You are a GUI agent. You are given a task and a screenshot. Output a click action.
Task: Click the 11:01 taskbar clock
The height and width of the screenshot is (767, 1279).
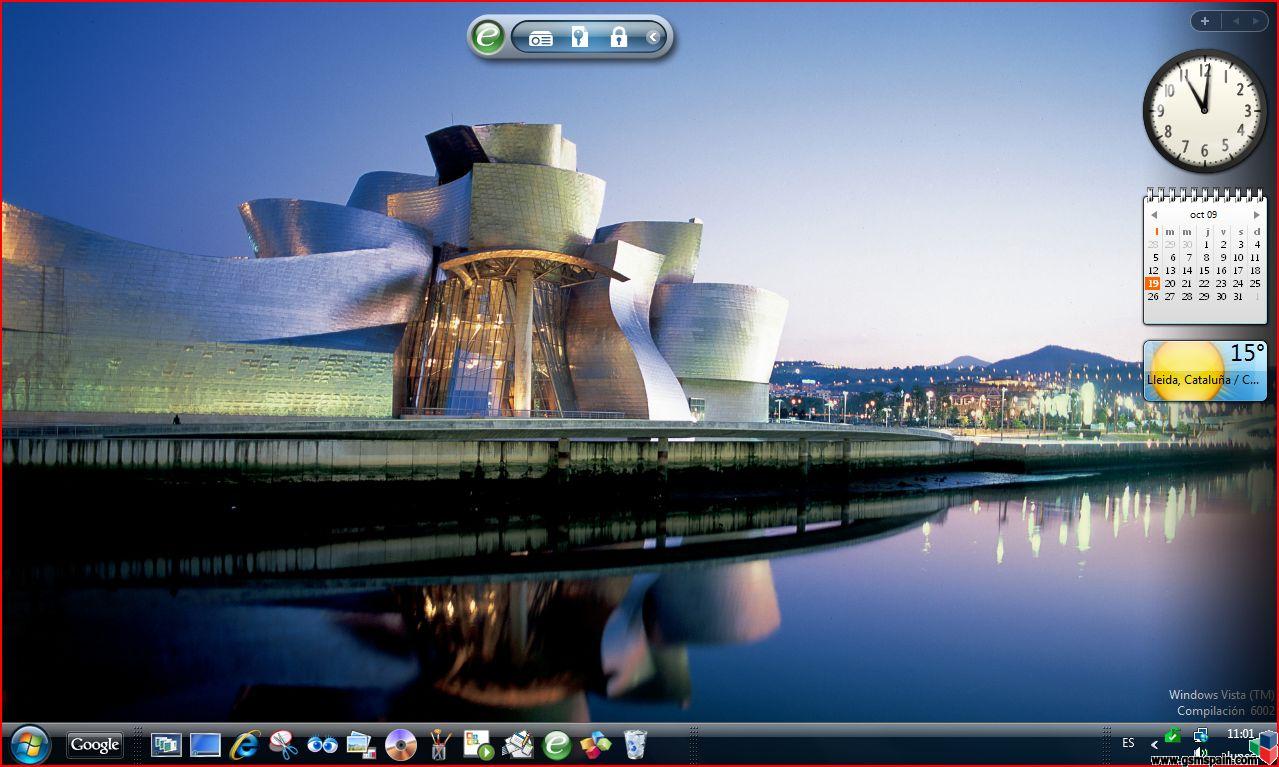point(1240,734)
